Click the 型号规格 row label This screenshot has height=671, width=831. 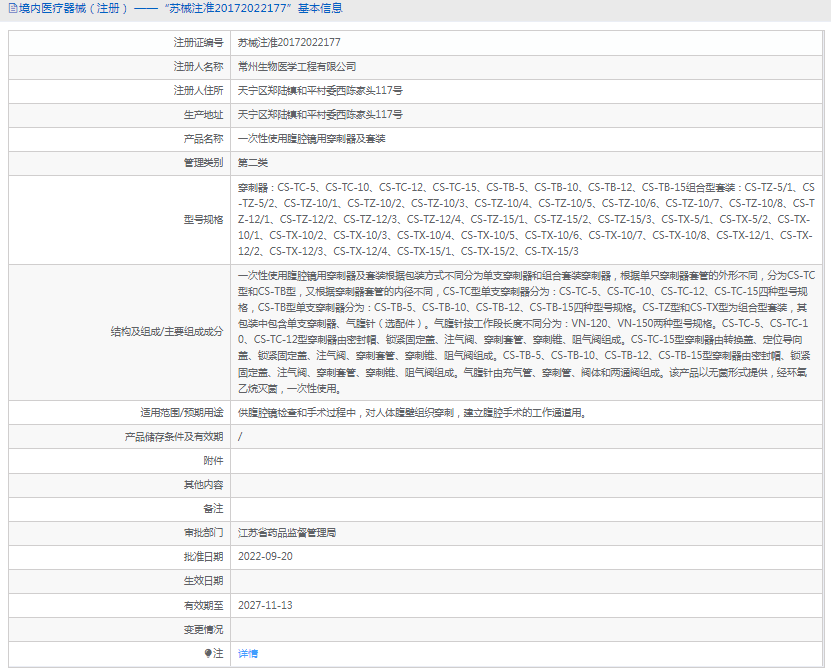[204, 219]
